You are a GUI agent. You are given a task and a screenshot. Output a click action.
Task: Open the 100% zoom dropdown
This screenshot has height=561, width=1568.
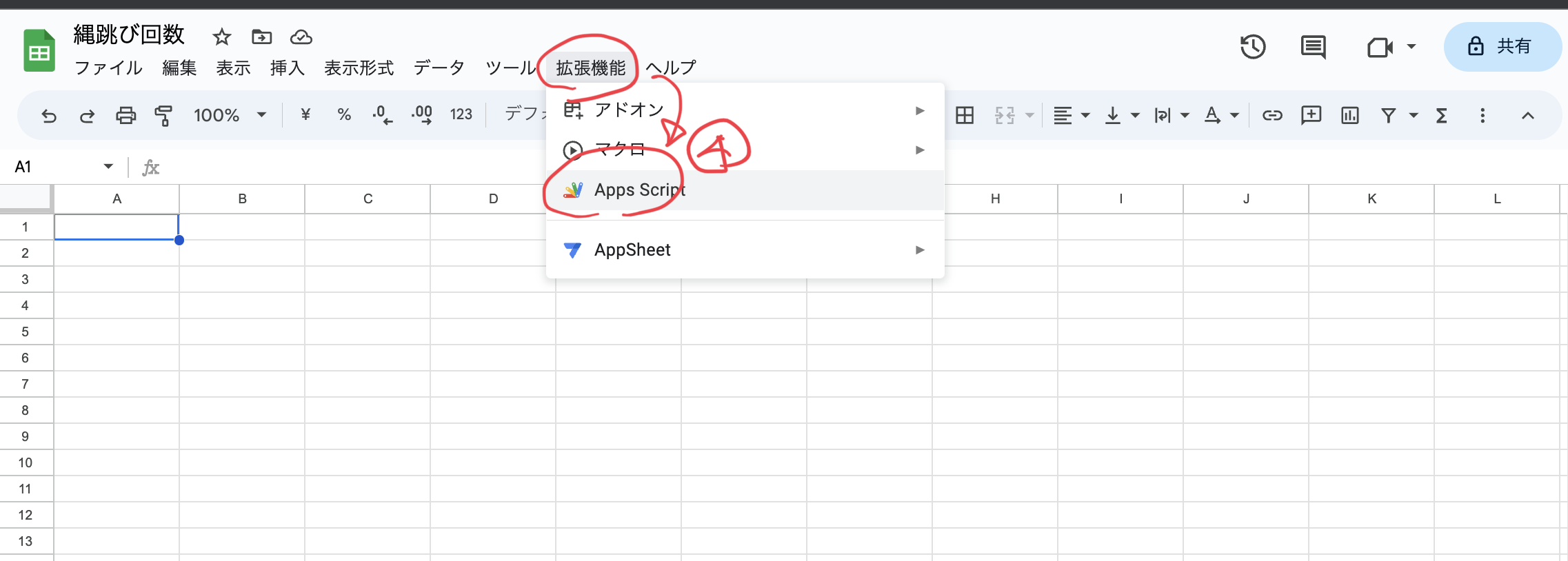click(x=230, y=115)
